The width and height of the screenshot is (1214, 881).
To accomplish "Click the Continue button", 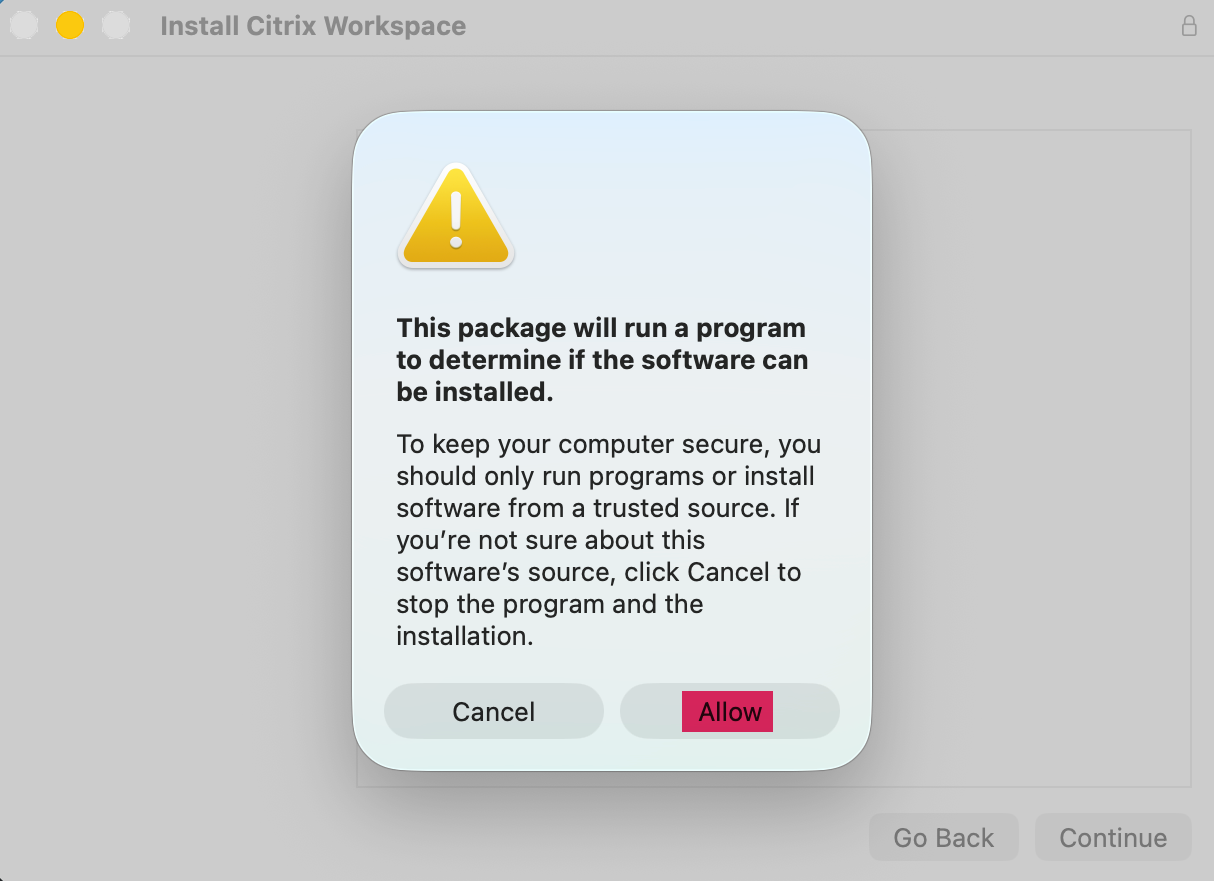I will (x=1112, y=837).
